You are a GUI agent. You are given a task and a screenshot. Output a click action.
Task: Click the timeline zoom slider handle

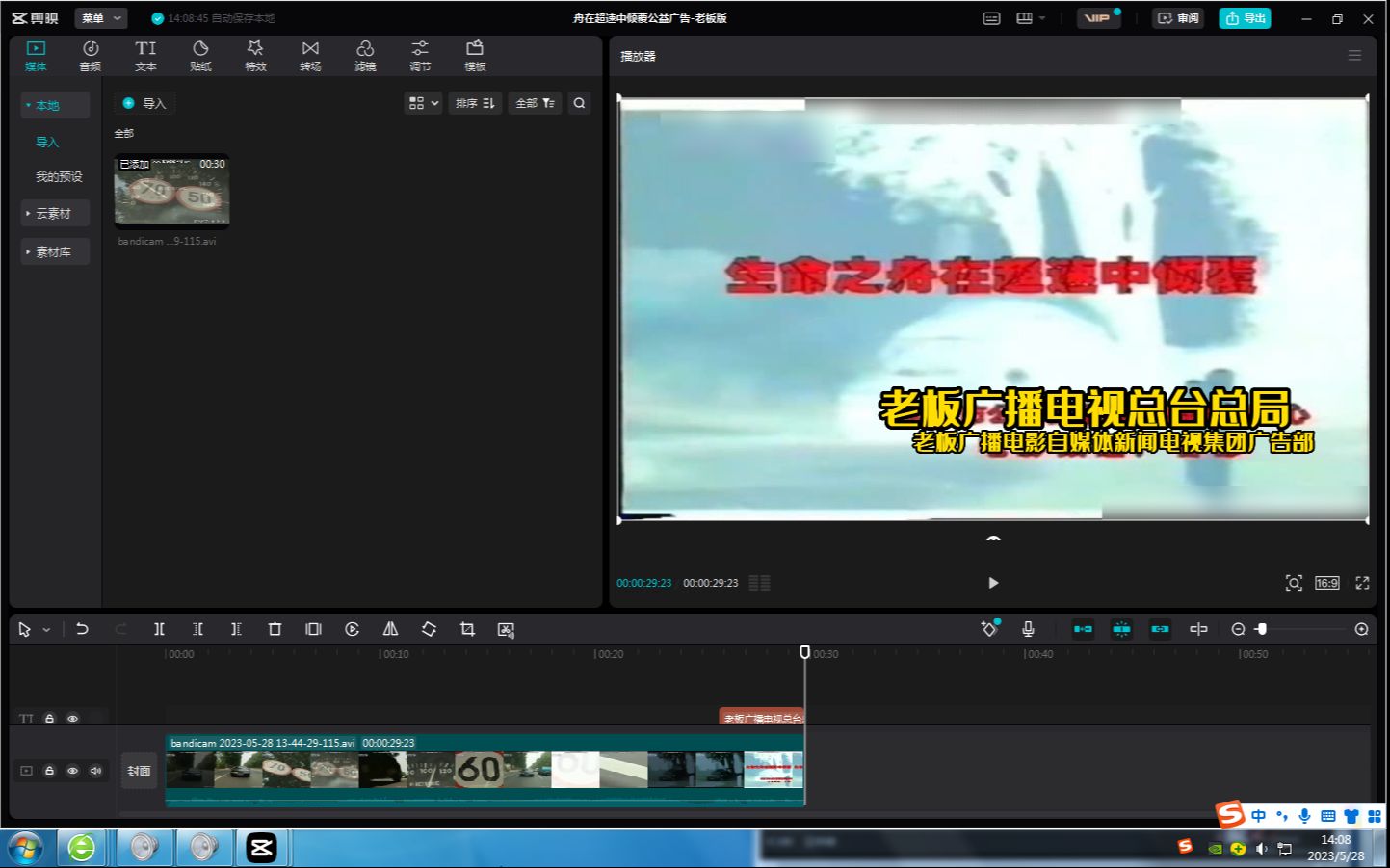(x=1261, y=629)
